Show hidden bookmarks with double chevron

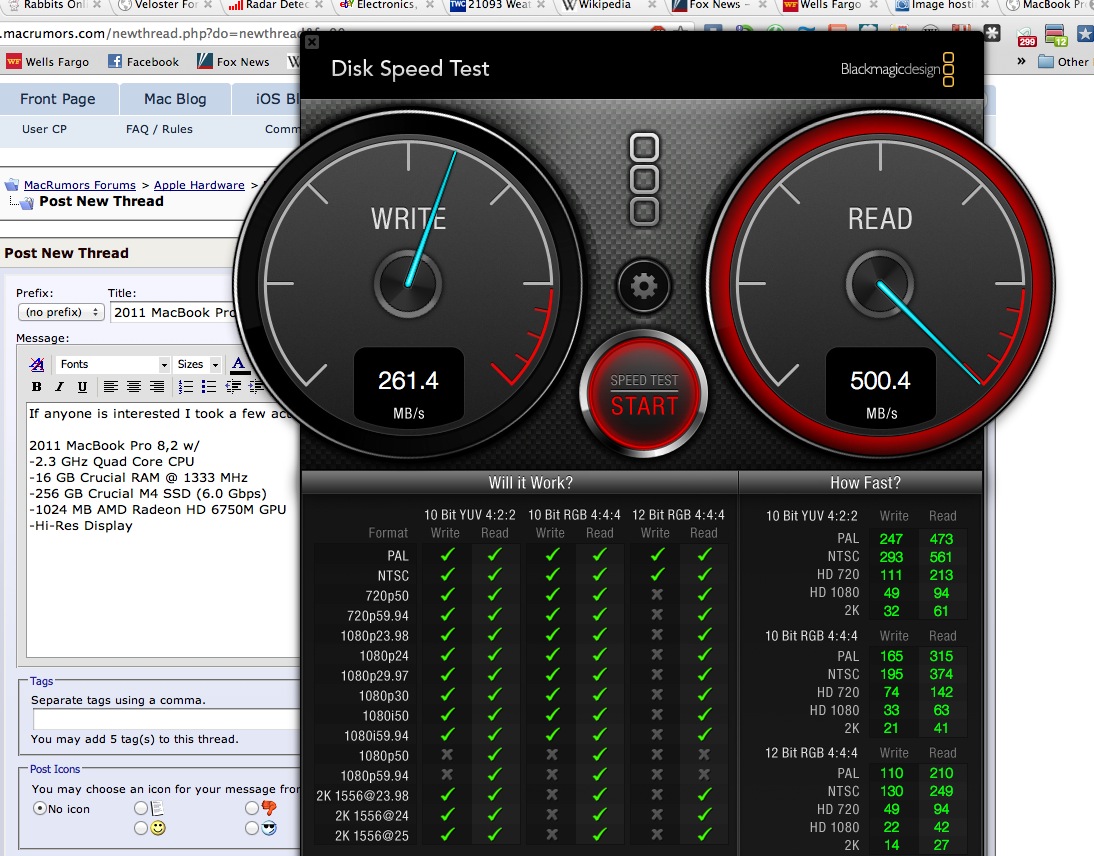tap(1021, 61)
